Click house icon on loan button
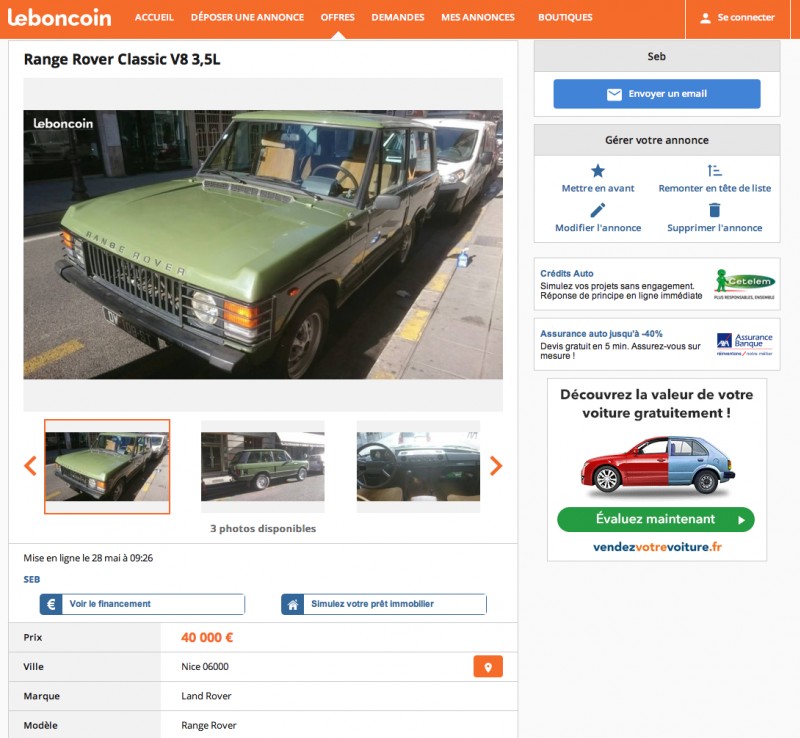The height and width of the screenshot is (738, 800). (x=293, y=604)
